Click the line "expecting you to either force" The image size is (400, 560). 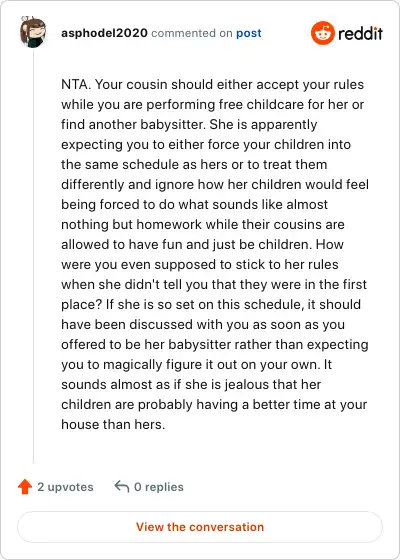tap(206, 145)
